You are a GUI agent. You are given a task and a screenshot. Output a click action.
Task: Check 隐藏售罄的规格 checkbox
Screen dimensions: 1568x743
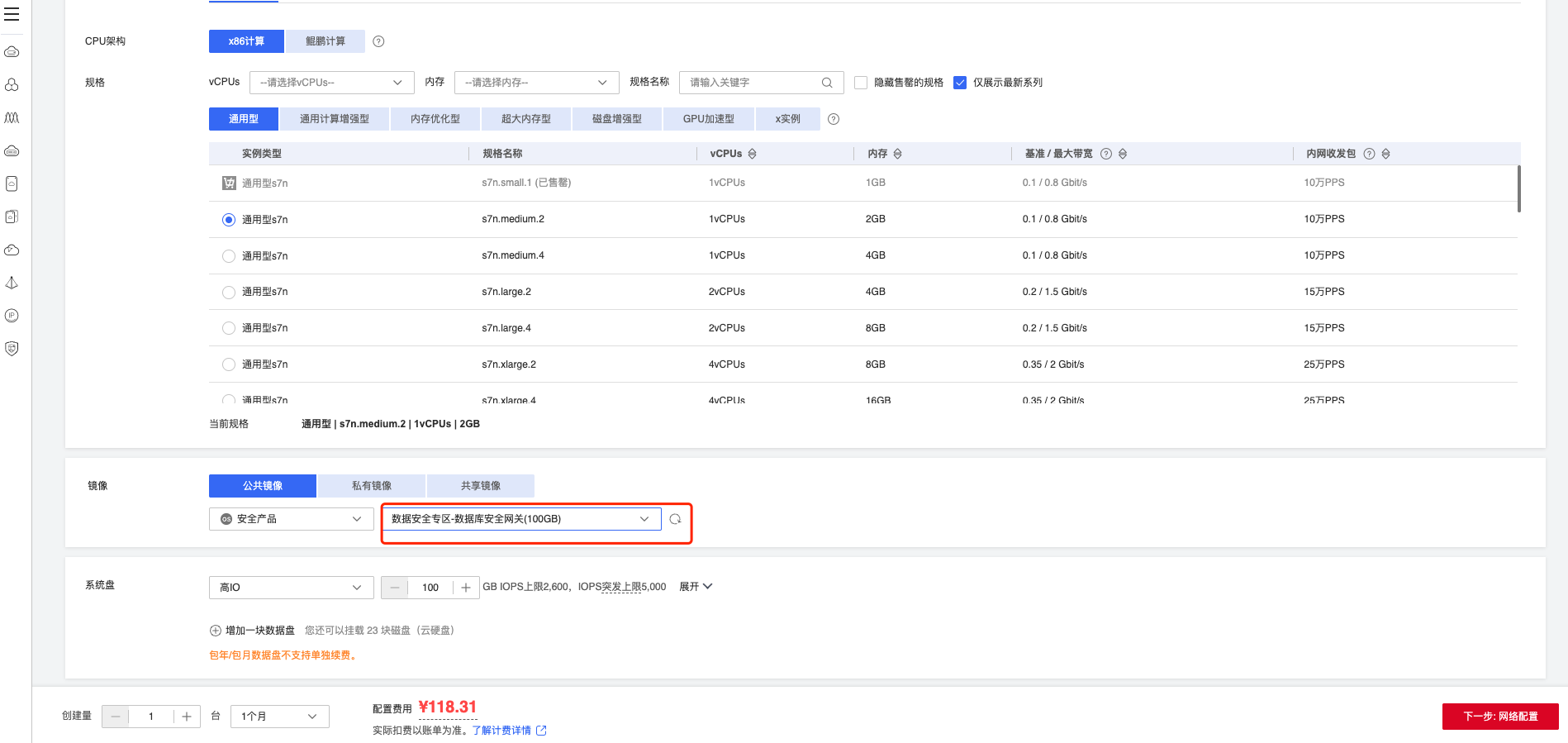[x=861, y=83]
